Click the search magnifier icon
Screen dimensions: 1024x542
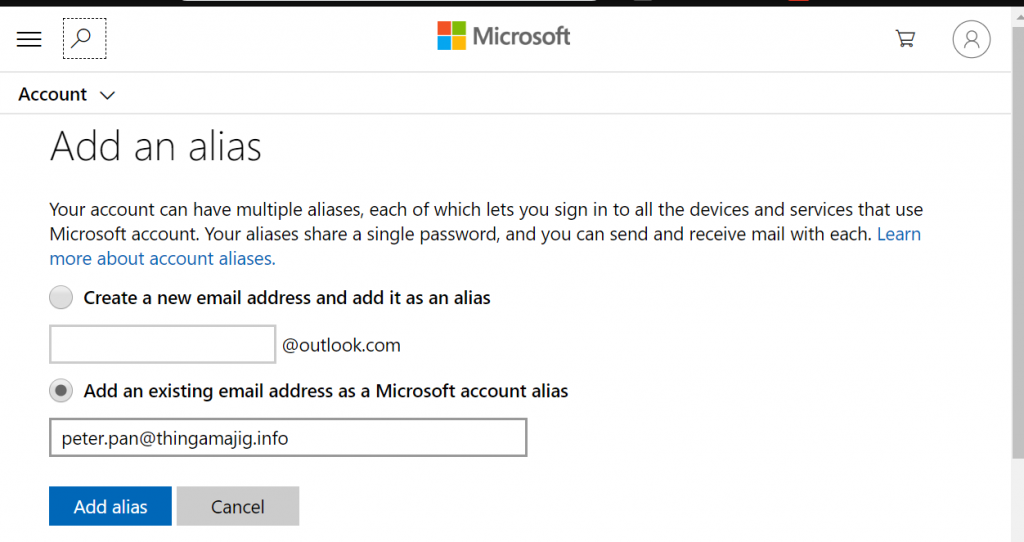84,39
